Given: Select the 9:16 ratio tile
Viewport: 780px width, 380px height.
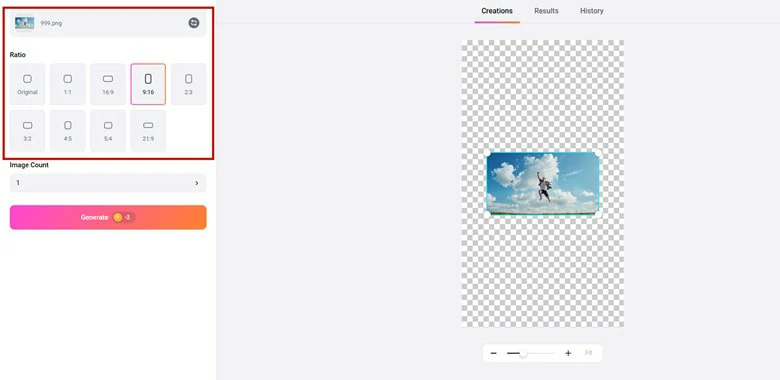Looking at the screenshot, I should [x=148, y=84].
